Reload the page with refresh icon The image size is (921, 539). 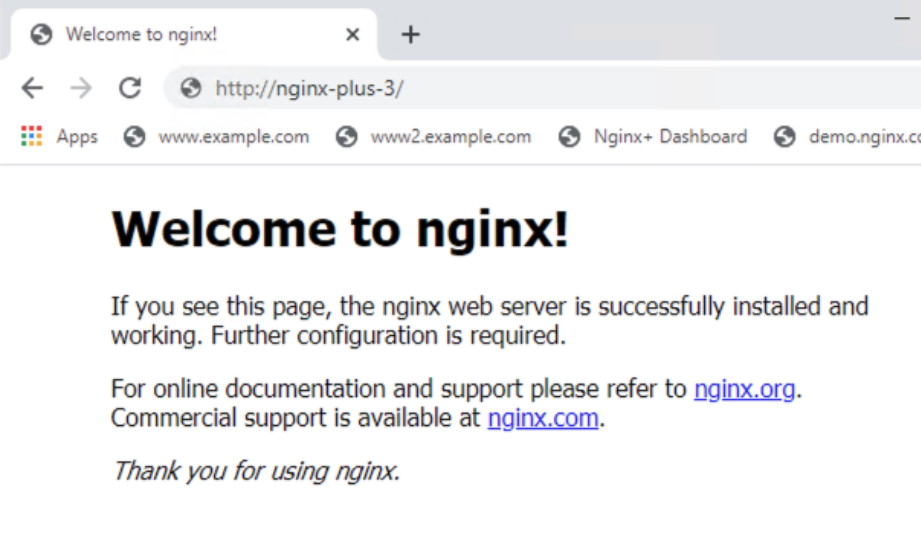pyautogui.click(x=130, y=89)
